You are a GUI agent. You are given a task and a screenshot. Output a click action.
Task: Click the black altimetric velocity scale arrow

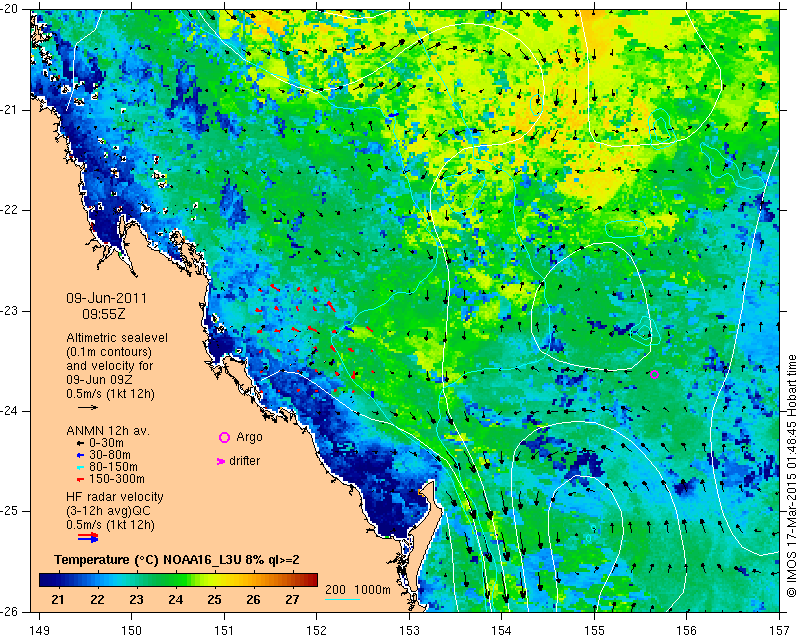point(88,407)
